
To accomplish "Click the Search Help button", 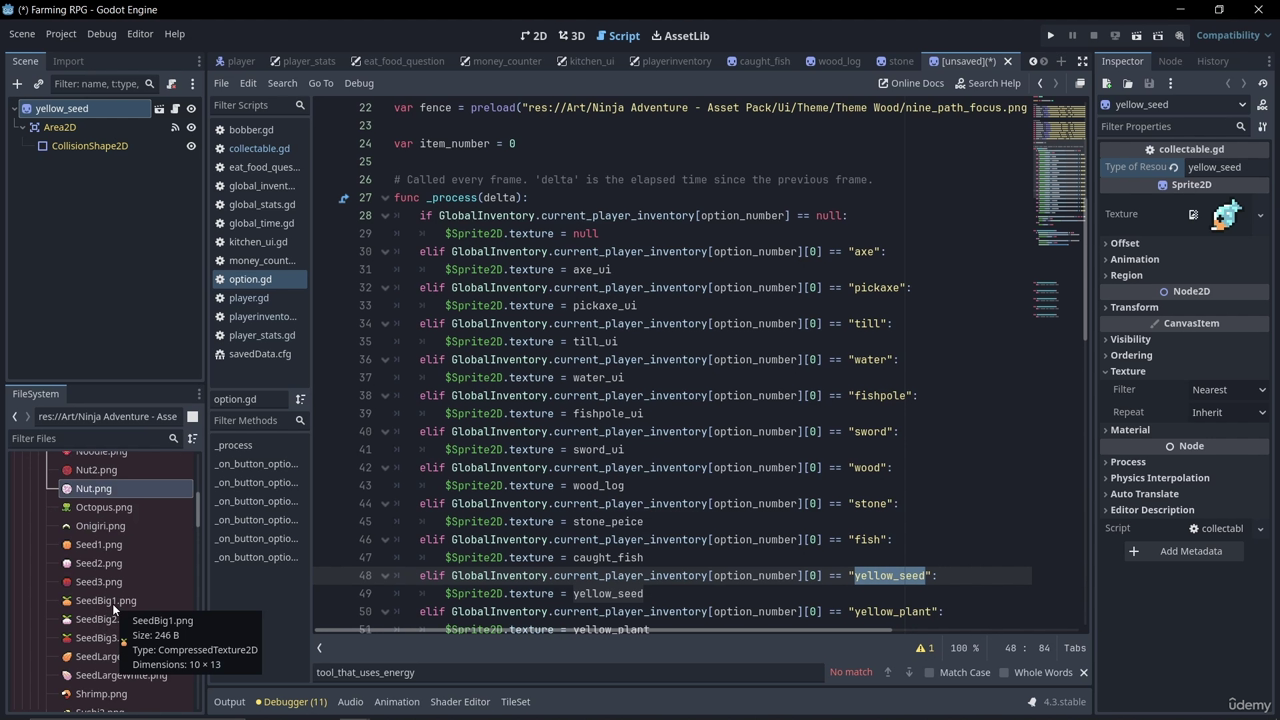I will coord(988,84).
